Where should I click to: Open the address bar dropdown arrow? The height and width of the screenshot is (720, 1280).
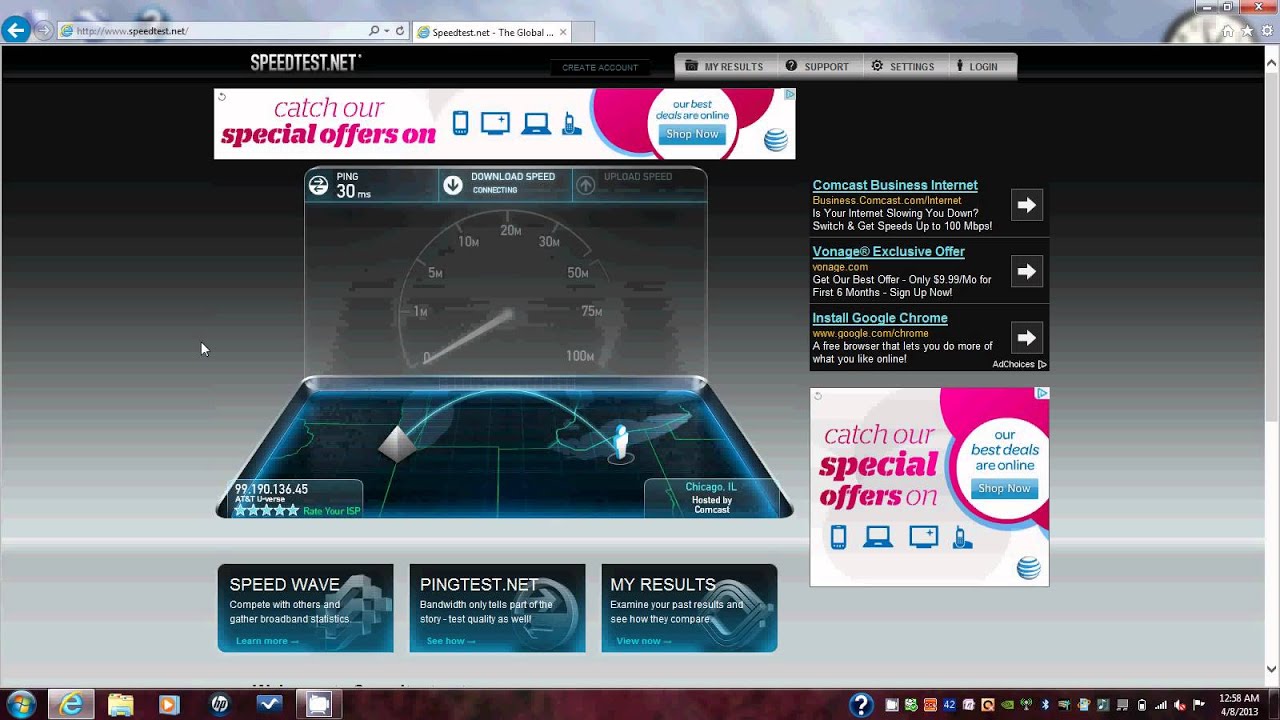[x=386, y=31]
